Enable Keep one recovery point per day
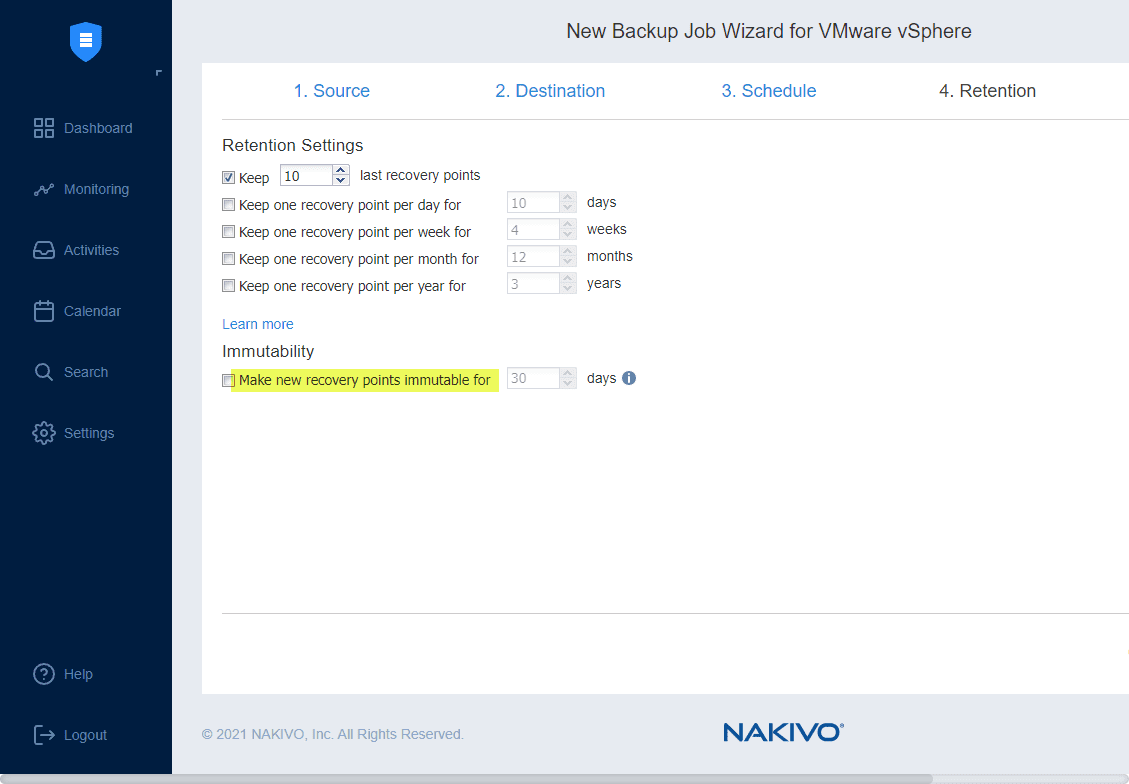Viewport: 1129px width, 784px height. pyautogui.click(x=228, y=204)
